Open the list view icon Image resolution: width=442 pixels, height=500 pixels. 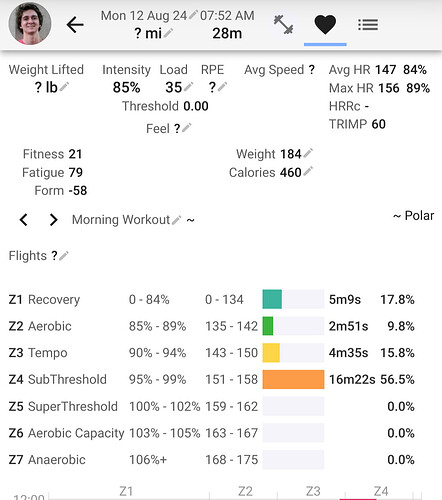coord(368,25)
